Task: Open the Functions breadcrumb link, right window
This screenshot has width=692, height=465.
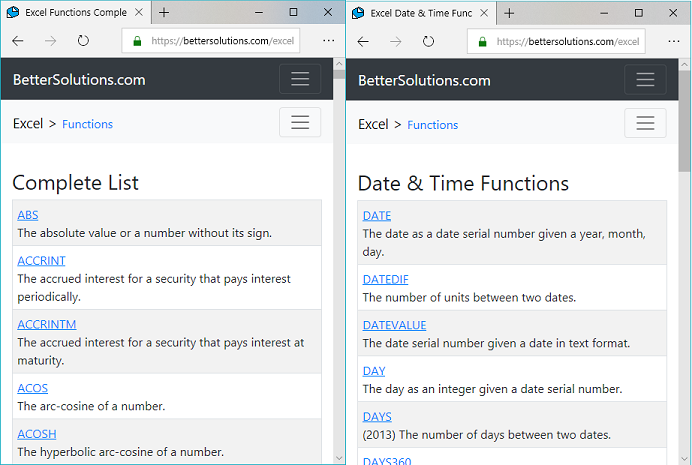Action: pos(432,125)
